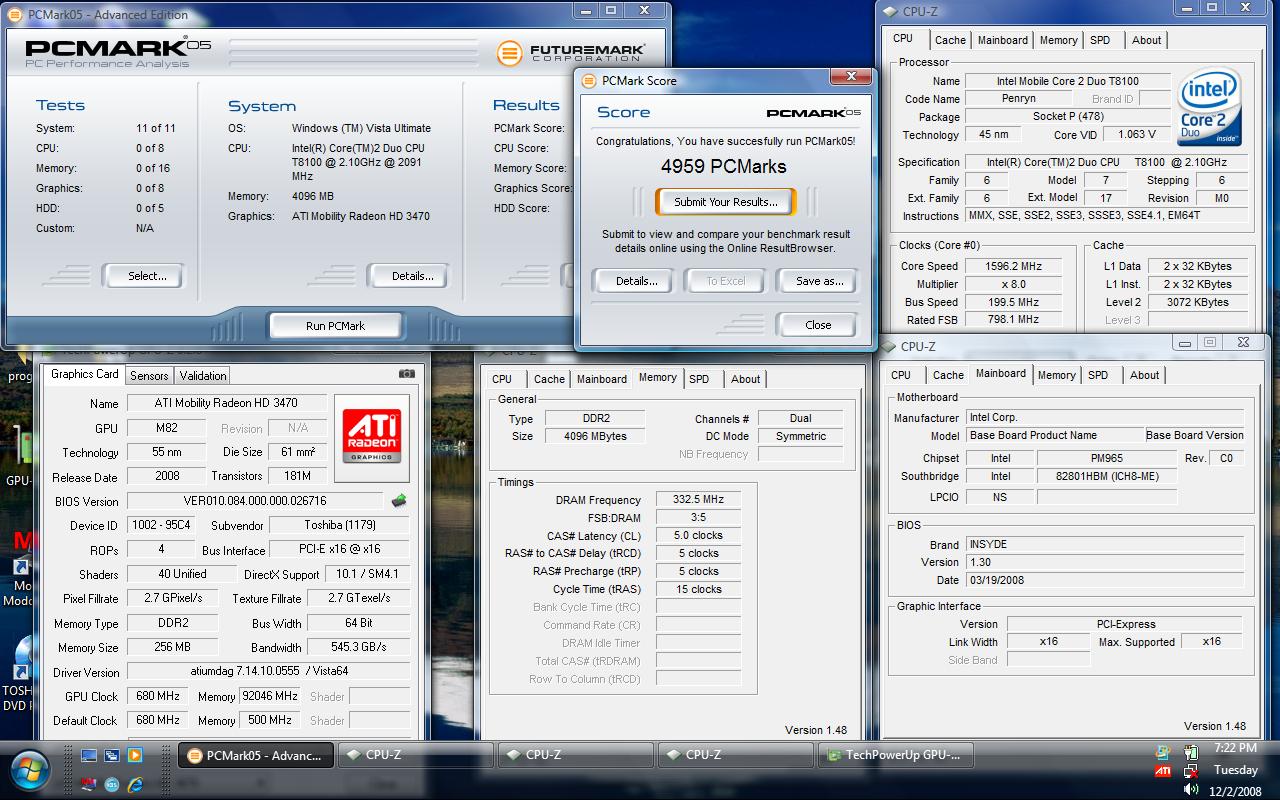Open Cache tab in the processor CPU-Z window
Viewport: 1280px width, 800px height.
950,40
